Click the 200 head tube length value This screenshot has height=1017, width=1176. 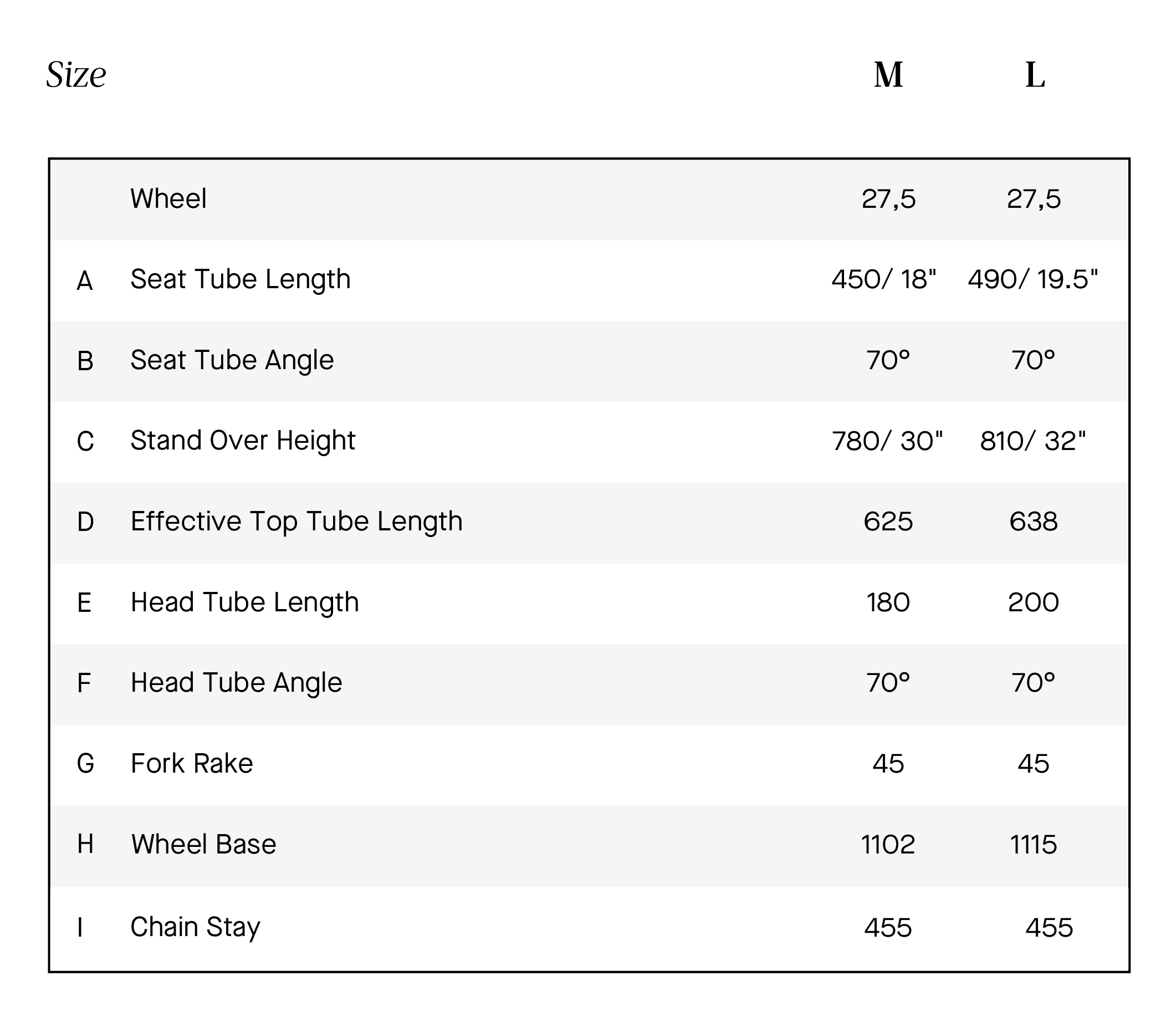1034,602
